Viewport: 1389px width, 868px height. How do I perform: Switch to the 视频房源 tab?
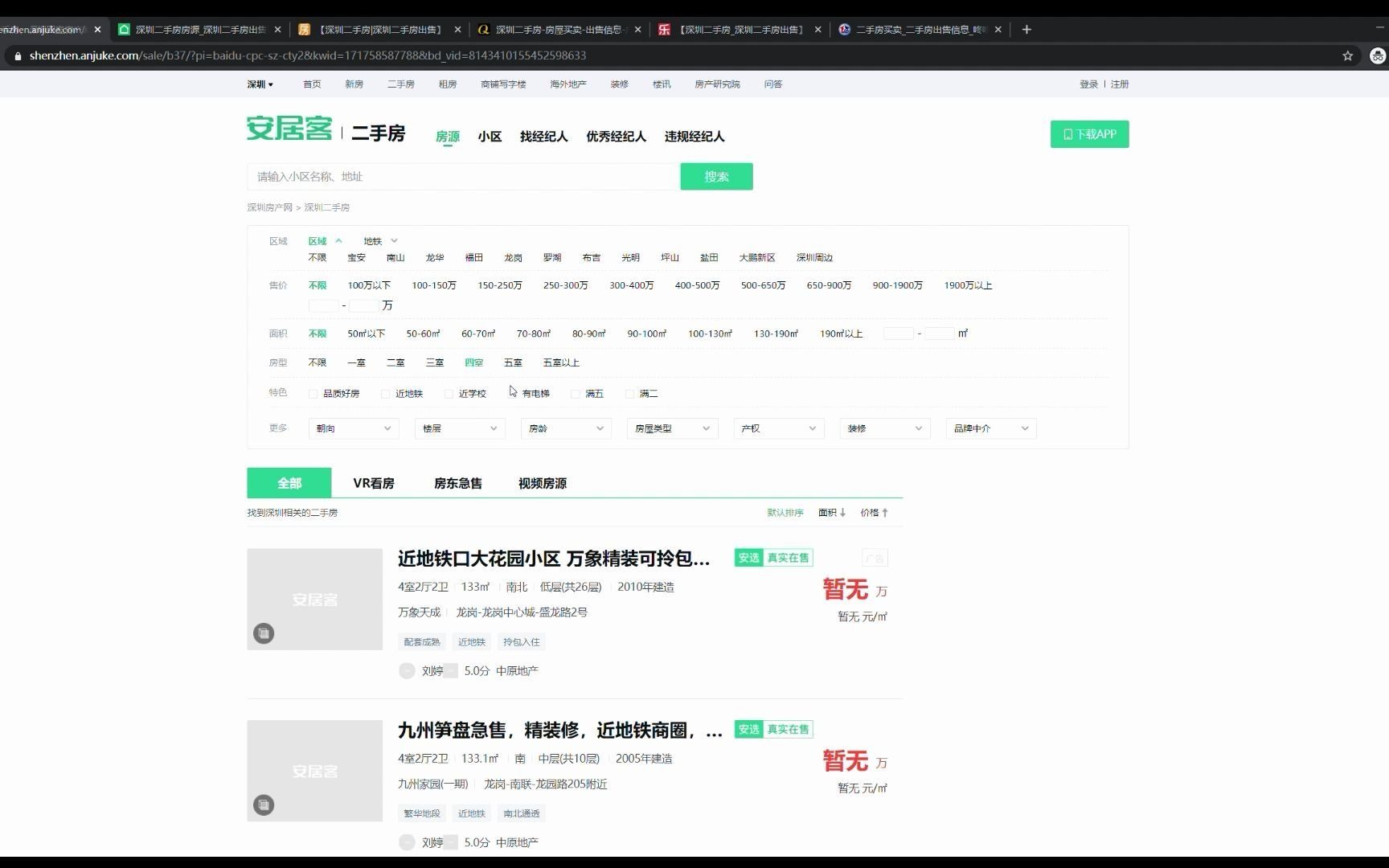click(x=543, y=483)
